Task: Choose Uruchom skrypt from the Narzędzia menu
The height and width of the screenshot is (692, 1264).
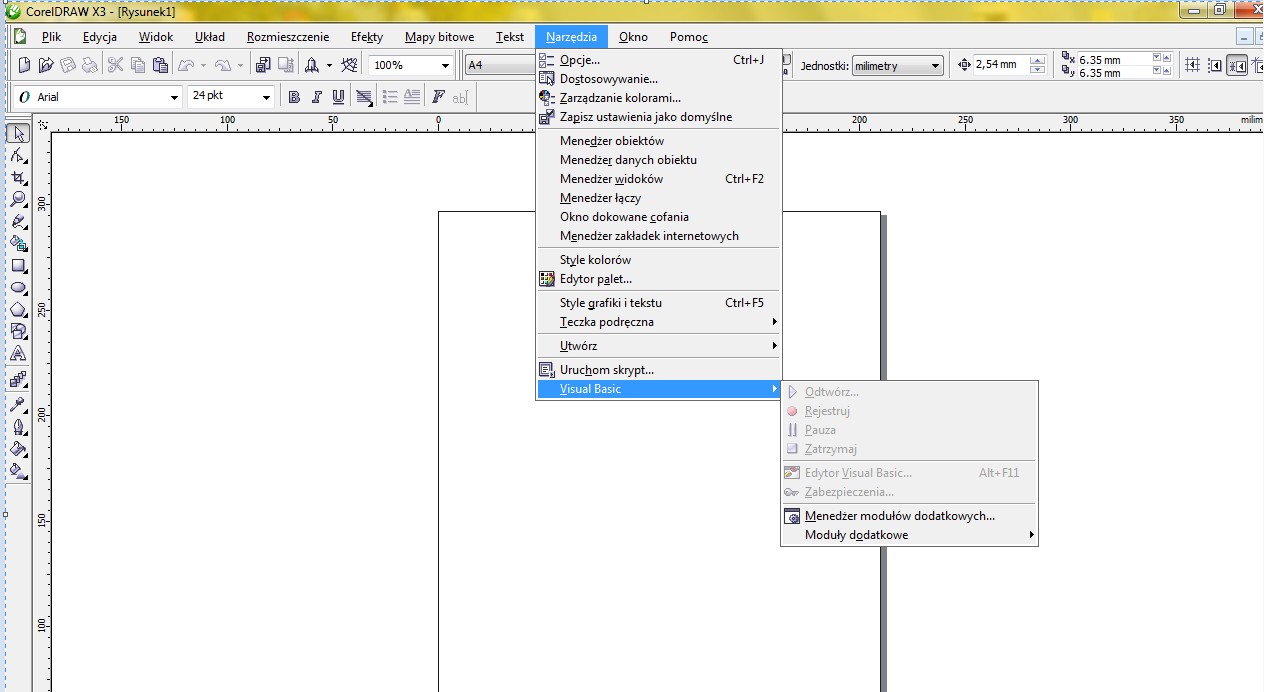Action: click(606, 370)
